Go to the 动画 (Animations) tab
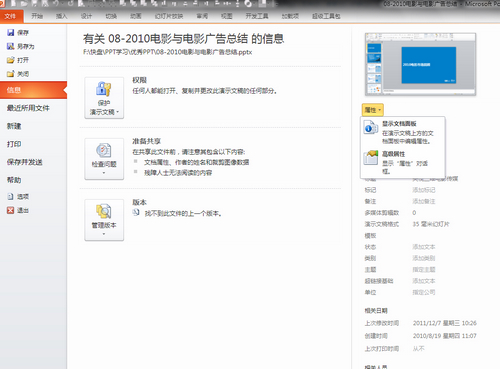This screenshot has width=500, height=369. point(136,16)
